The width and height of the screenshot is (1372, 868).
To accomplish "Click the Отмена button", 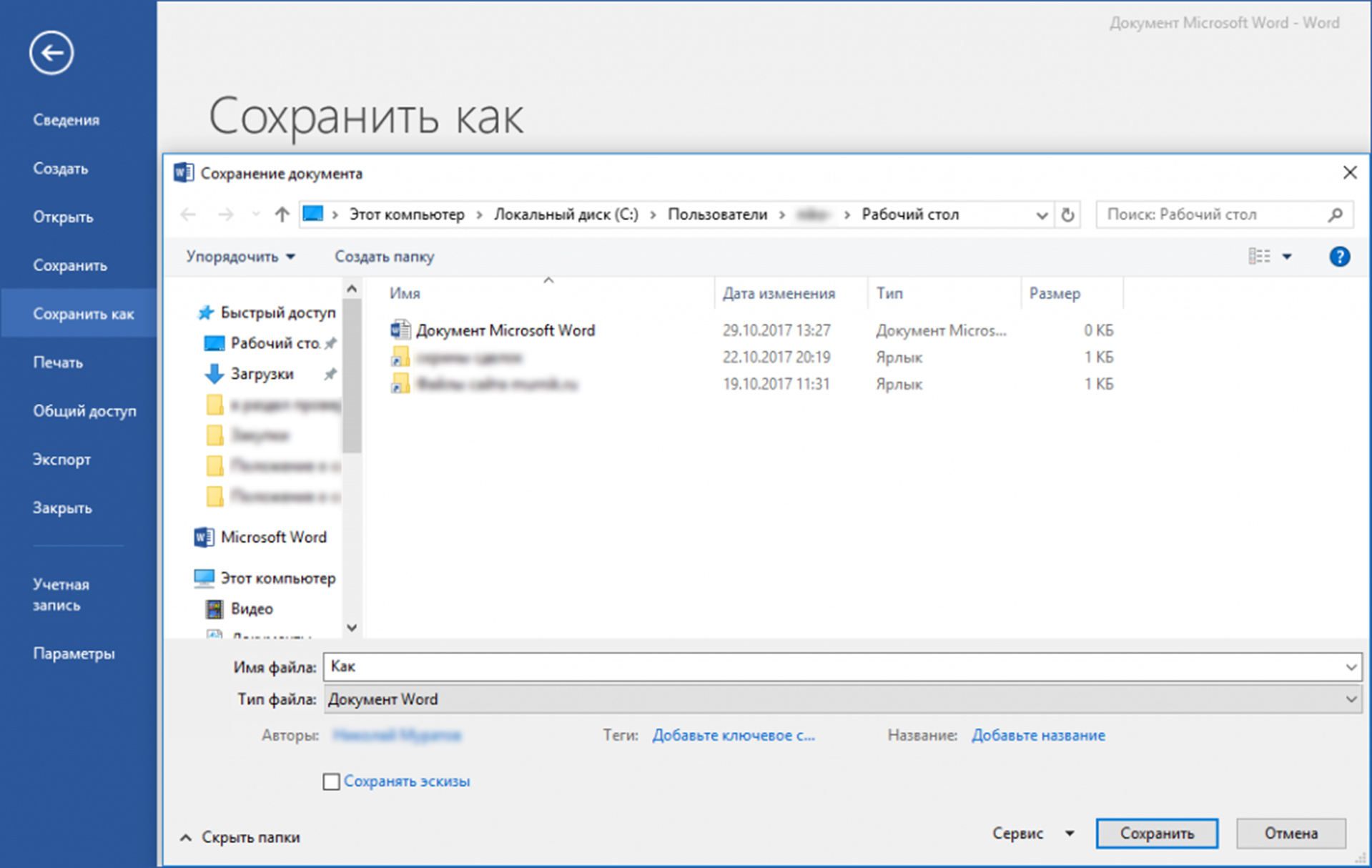I will 1291,834.
